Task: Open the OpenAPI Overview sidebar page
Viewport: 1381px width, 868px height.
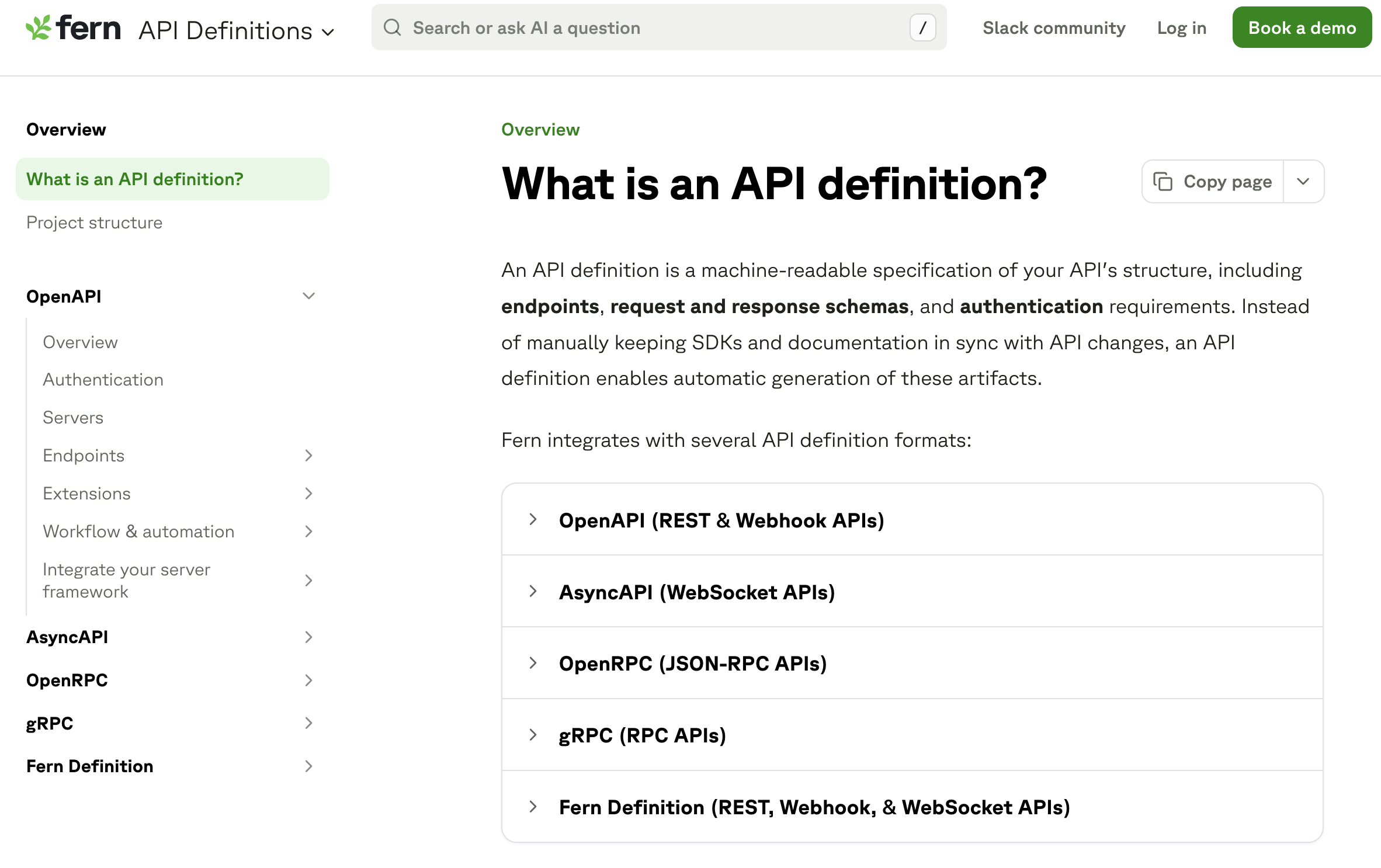Action: [x=81, y=342]
